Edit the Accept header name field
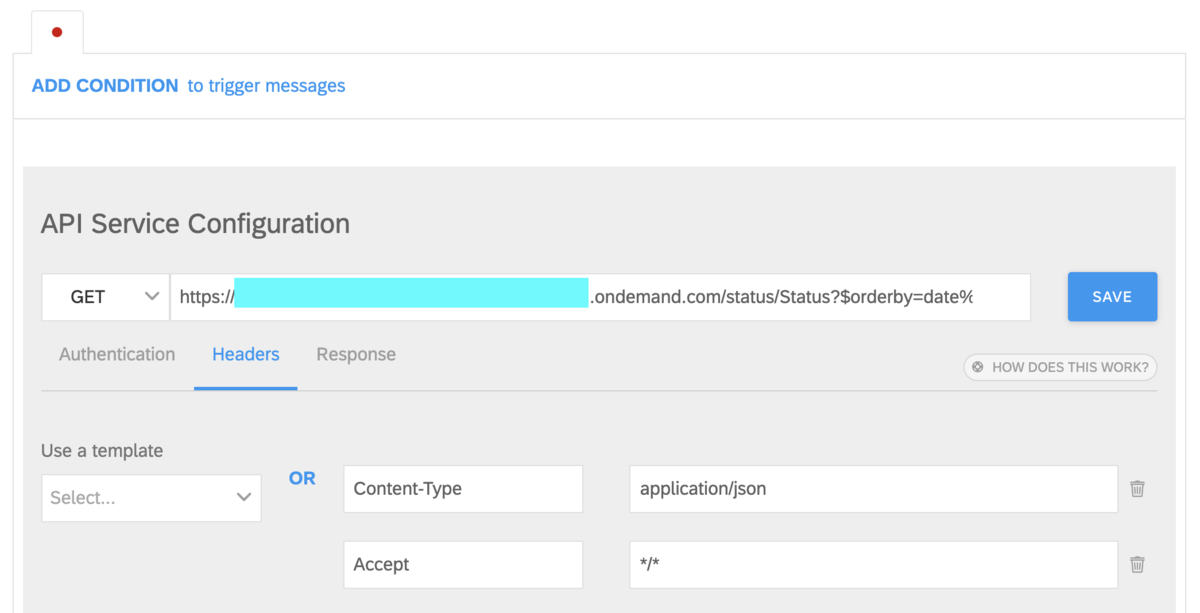The height and width of the screenshot is (613, 1200). pyautogui.click(x=463, y=565)
